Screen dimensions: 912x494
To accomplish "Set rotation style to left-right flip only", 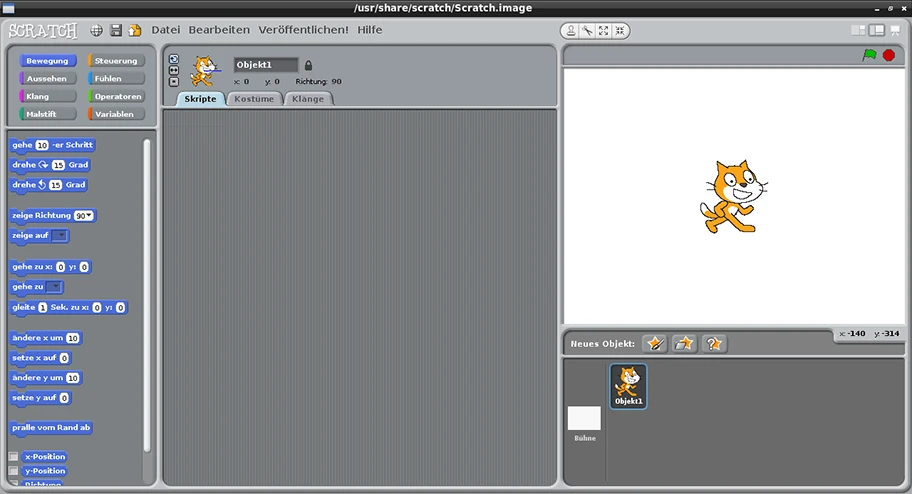I will (174, 70).
